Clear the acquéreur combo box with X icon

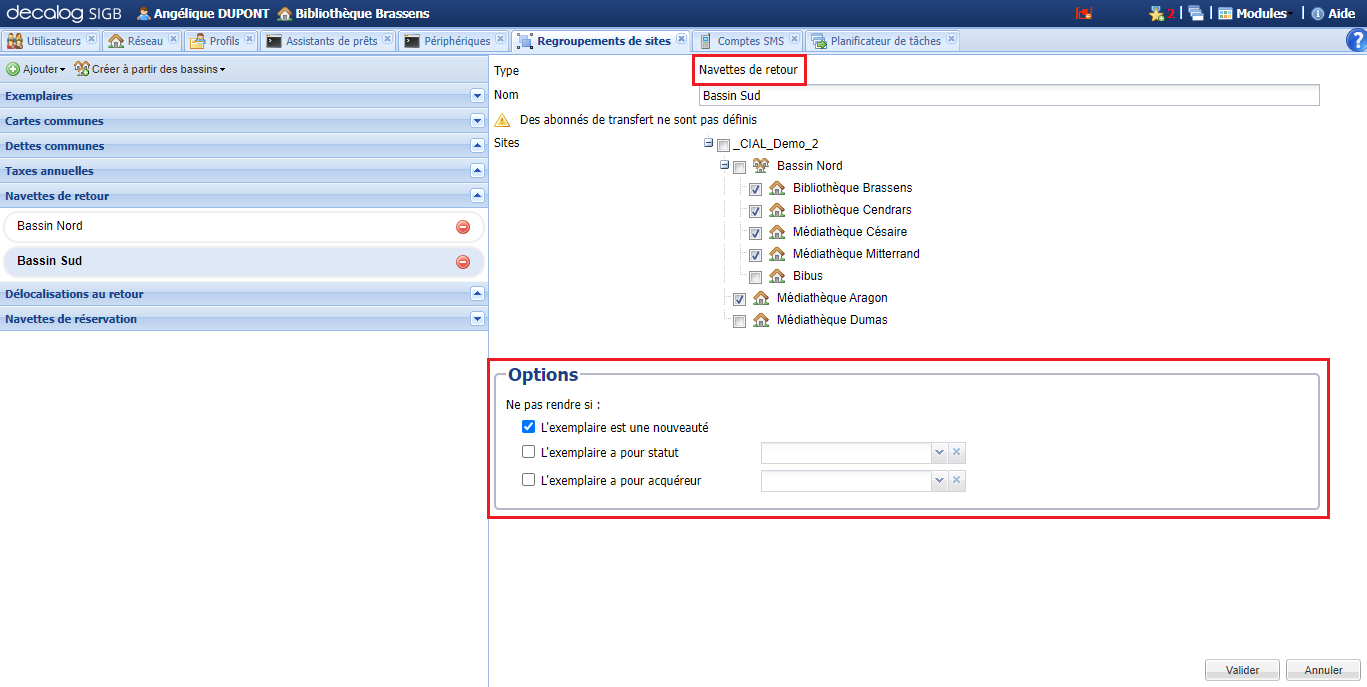pos(956,481)
